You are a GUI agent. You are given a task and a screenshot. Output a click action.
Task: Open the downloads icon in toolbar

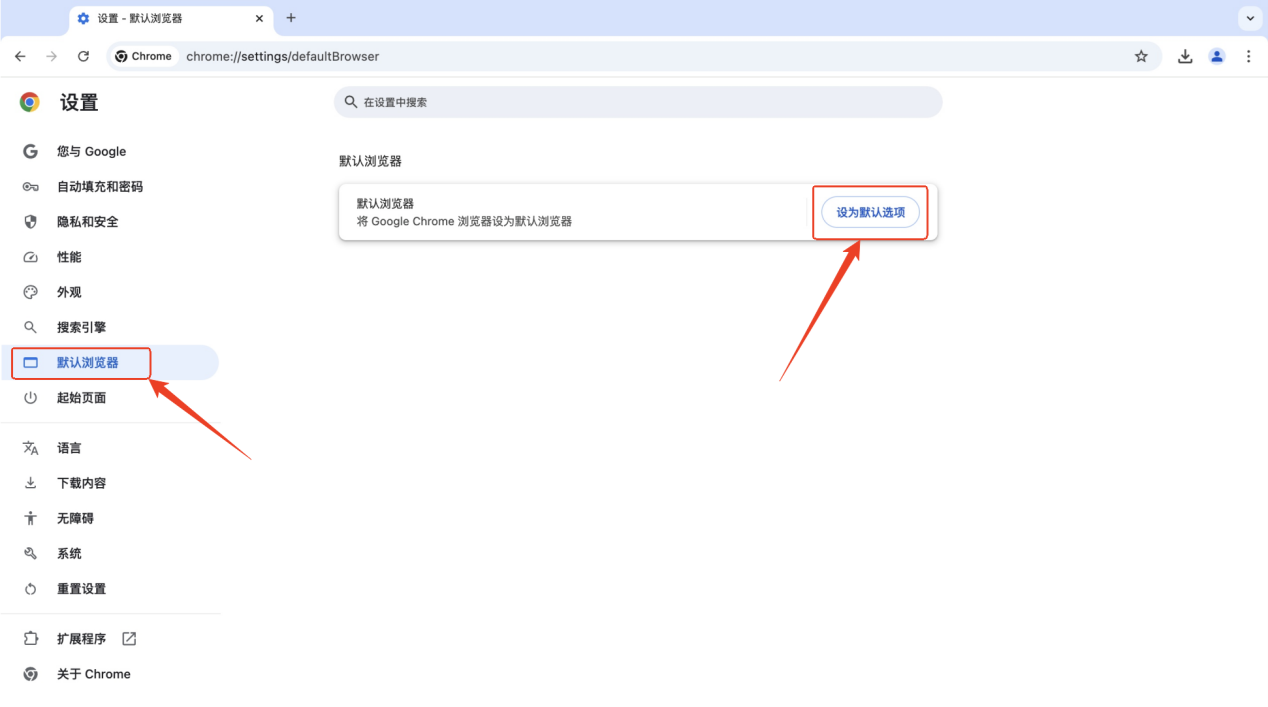[x=1185, y=57]
